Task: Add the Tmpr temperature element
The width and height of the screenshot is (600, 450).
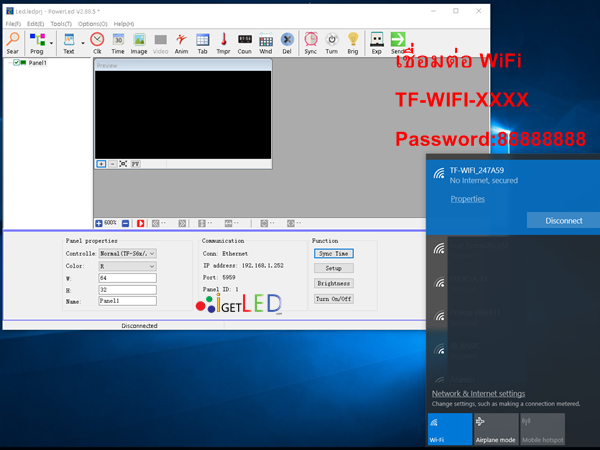Action: tap(223, 43)
